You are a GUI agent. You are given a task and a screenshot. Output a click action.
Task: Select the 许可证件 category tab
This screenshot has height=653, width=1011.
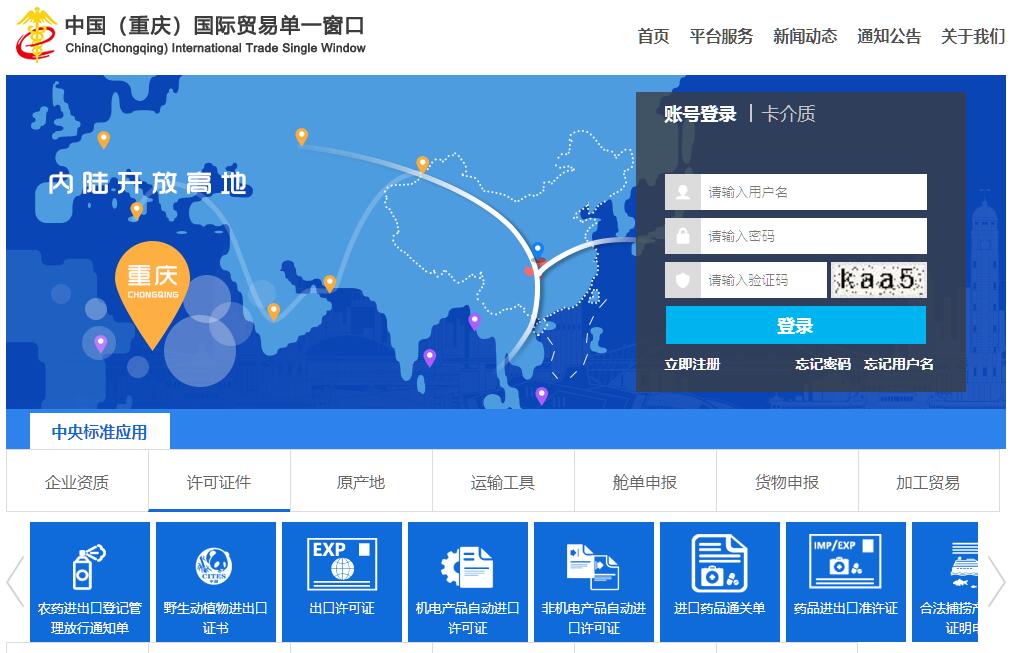(x=219, y=482)
